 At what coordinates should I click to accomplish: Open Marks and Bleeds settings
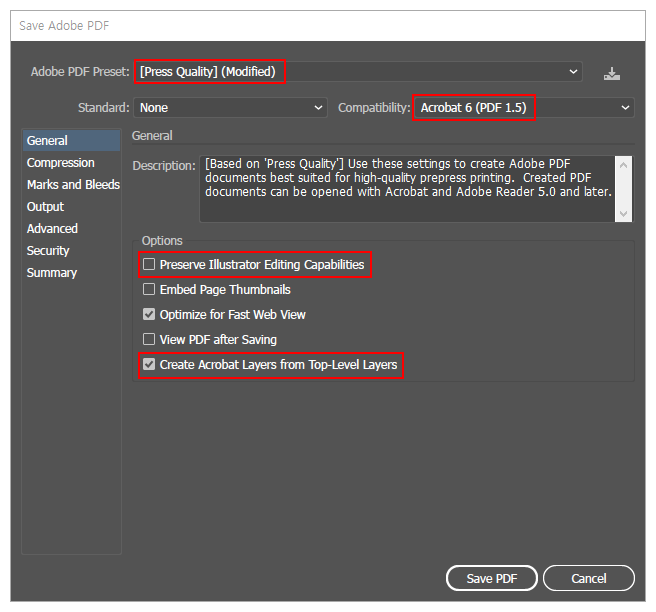click(x=72, y=184)
